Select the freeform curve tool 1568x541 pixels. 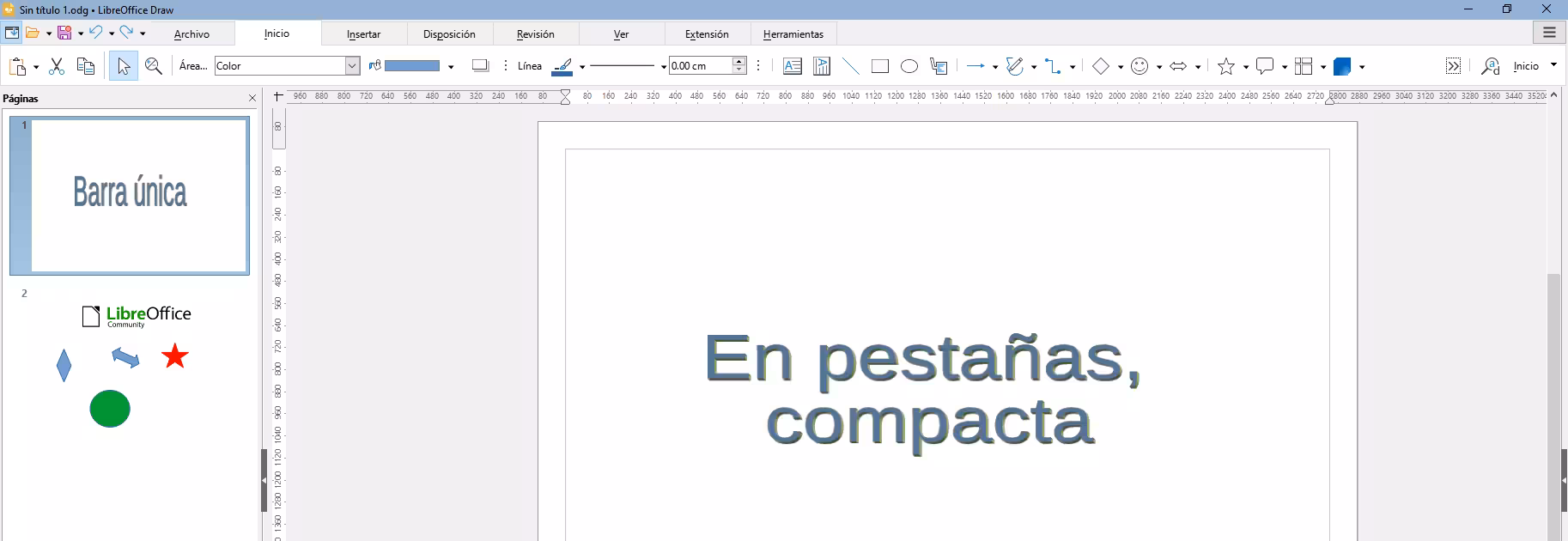1015,66
